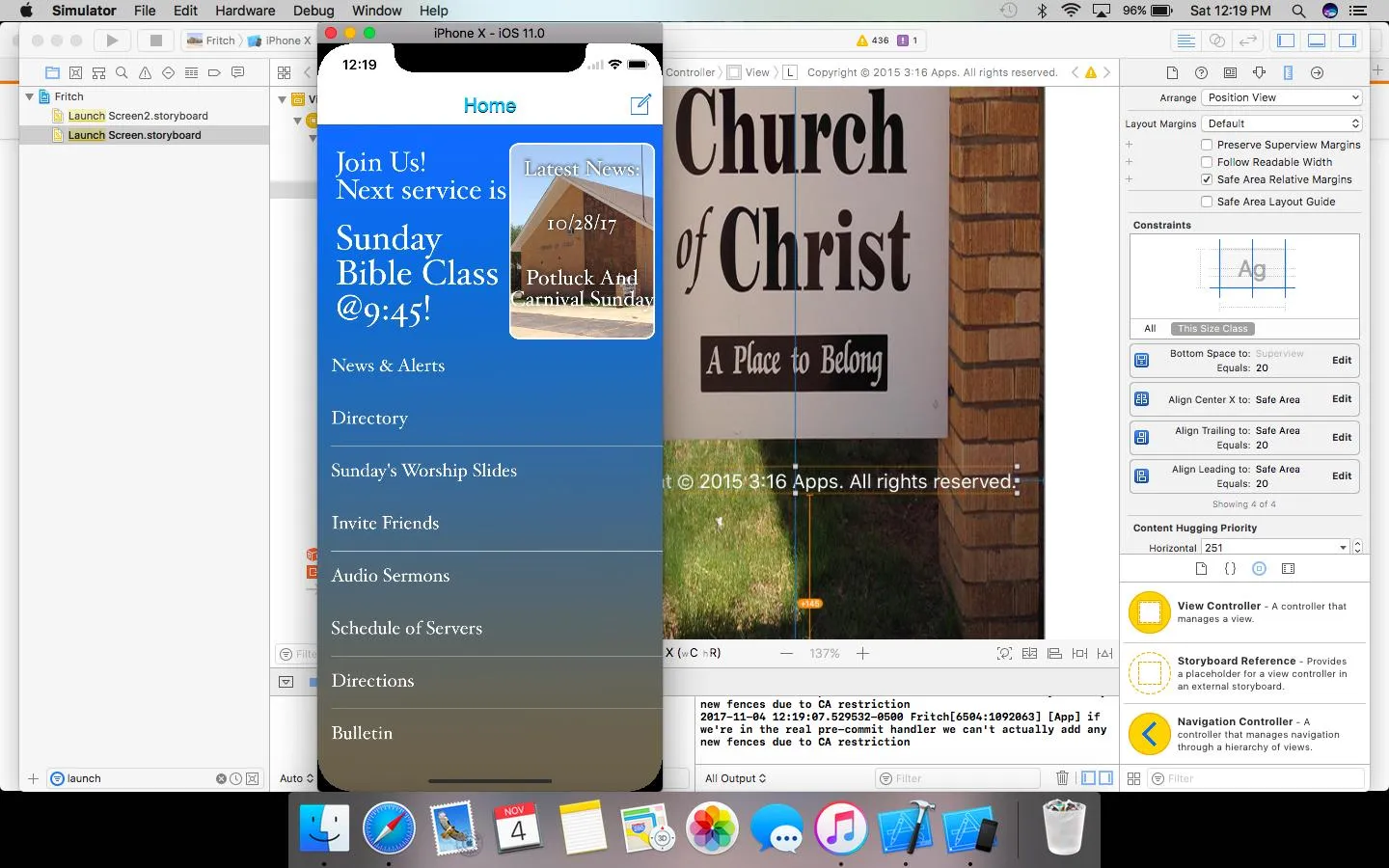Enable Follow Readable Width
This screenshot has width=1389, height=868.
(1207, 162)
